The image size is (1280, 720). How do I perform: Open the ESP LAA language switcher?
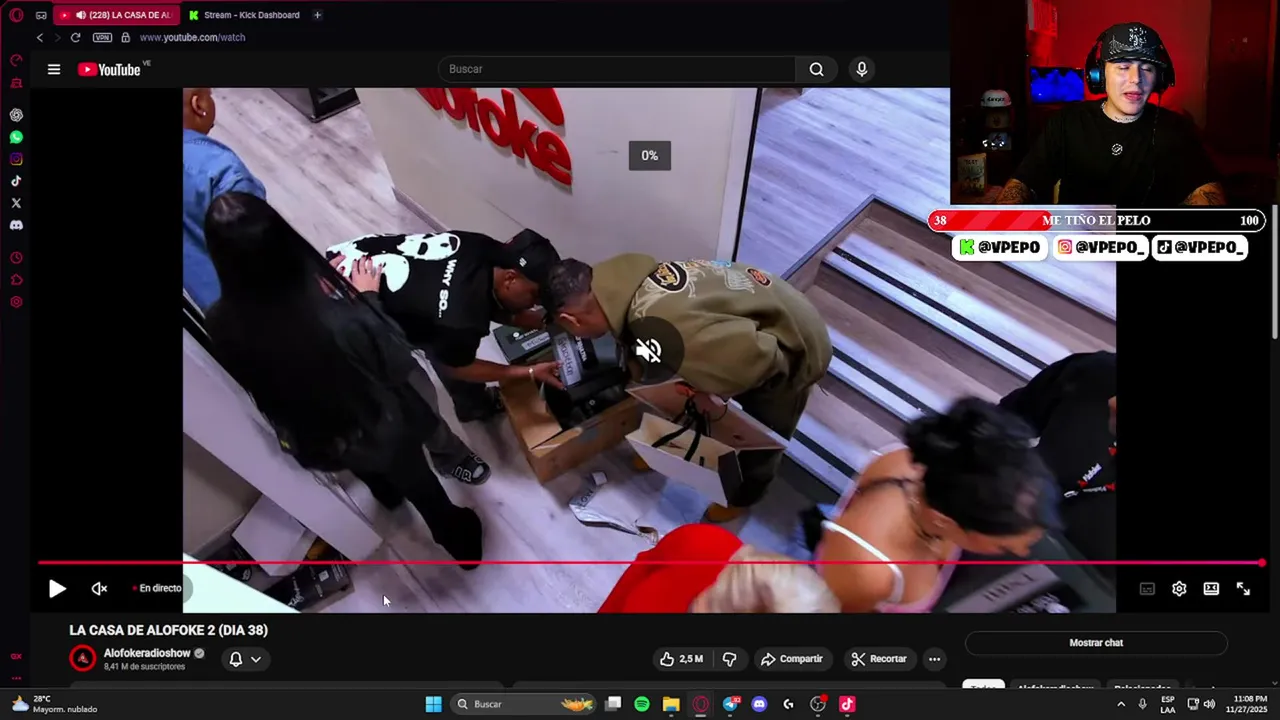tap(1168, 704)
